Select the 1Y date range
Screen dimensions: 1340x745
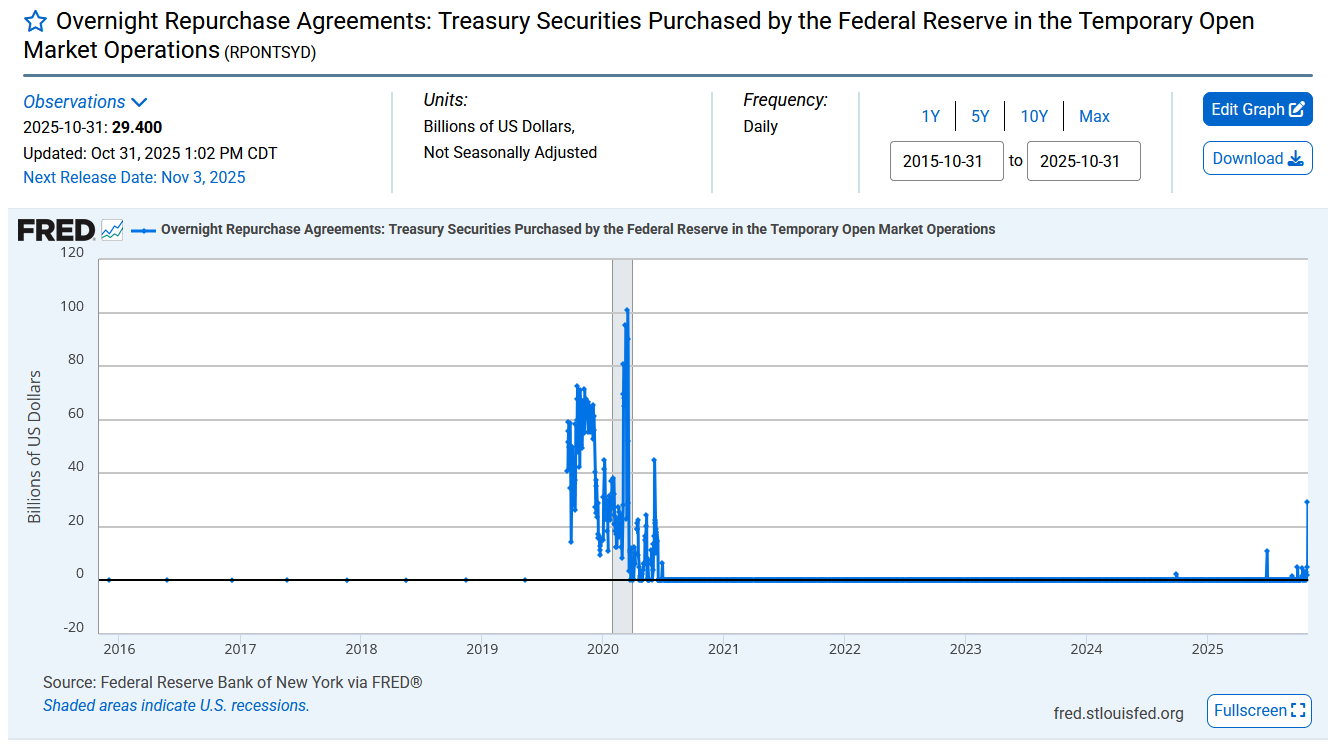(930, 116)
